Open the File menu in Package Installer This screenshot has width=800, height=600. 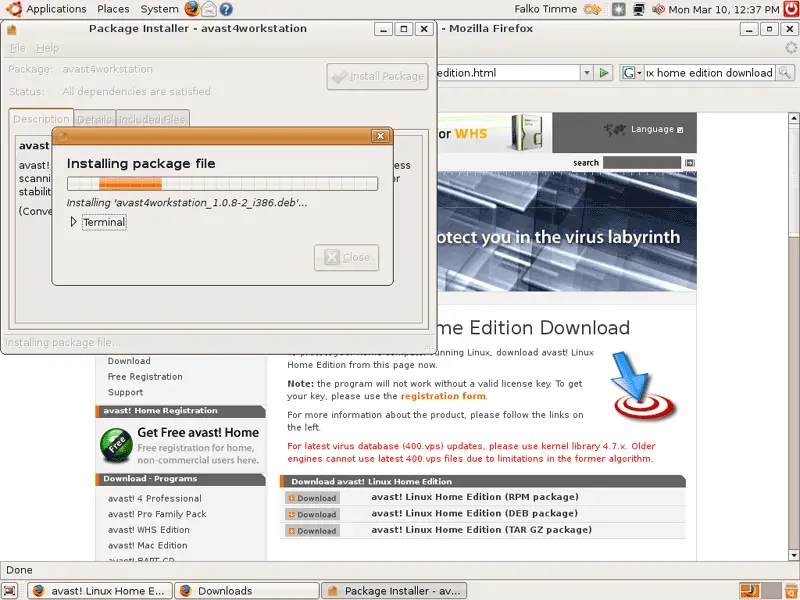pos(17,48)
